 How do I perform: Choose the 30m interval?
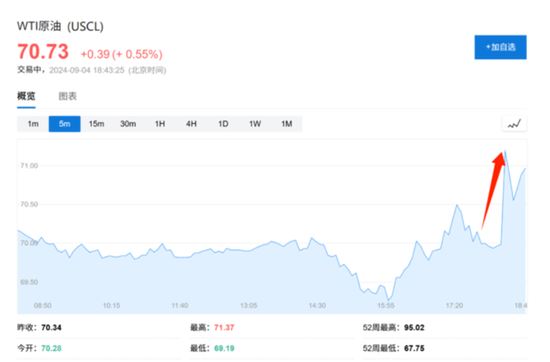pos(128,124)
